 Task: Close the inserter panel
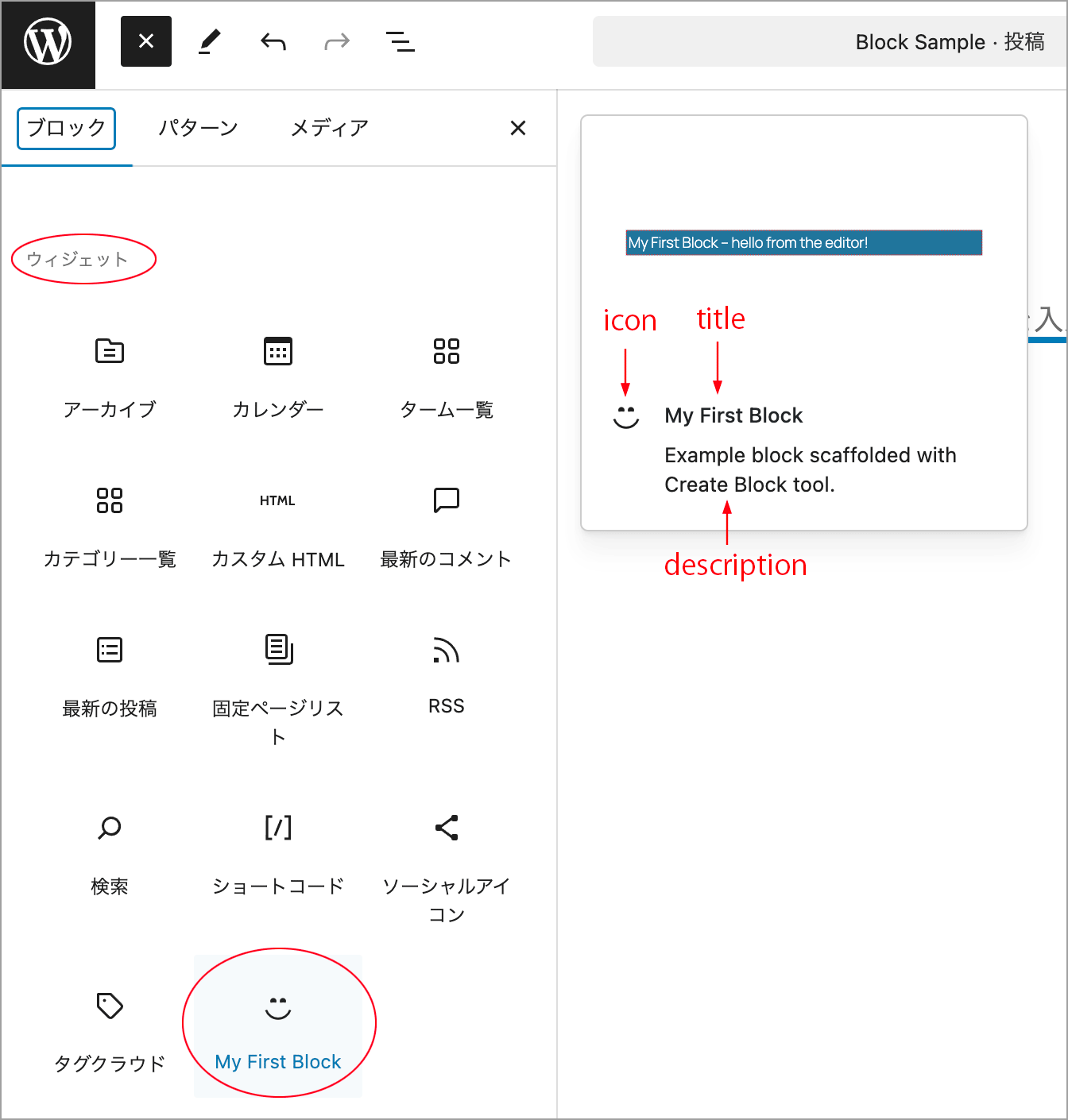[518, 128]
